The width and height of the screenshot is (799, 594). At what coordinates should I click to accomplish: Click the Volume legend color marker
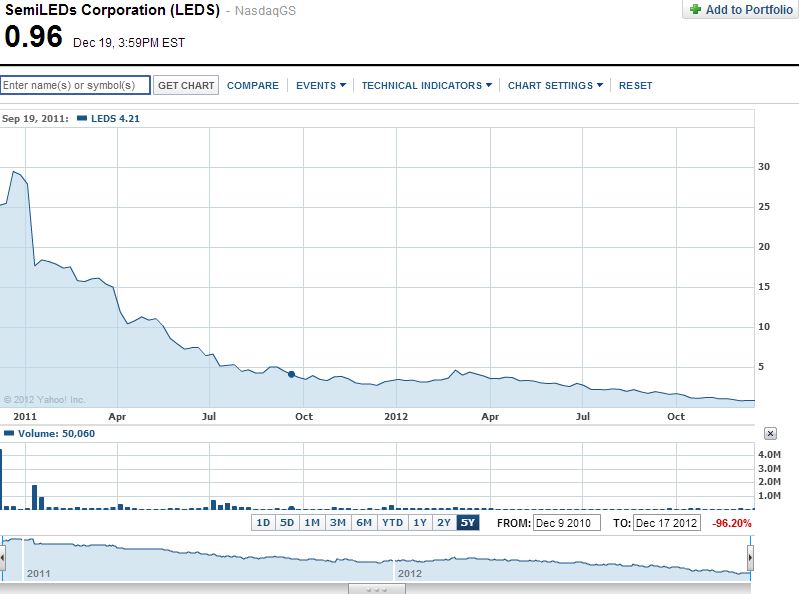coord(9,434)
